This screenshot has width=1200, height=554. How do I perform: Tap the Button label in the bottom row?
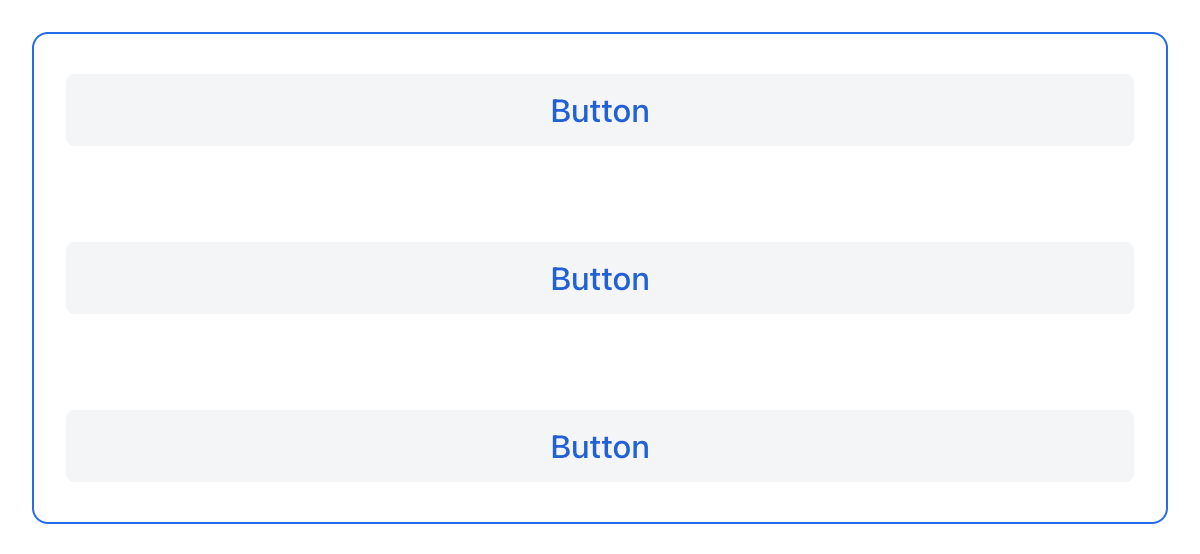tap(600, 446)
